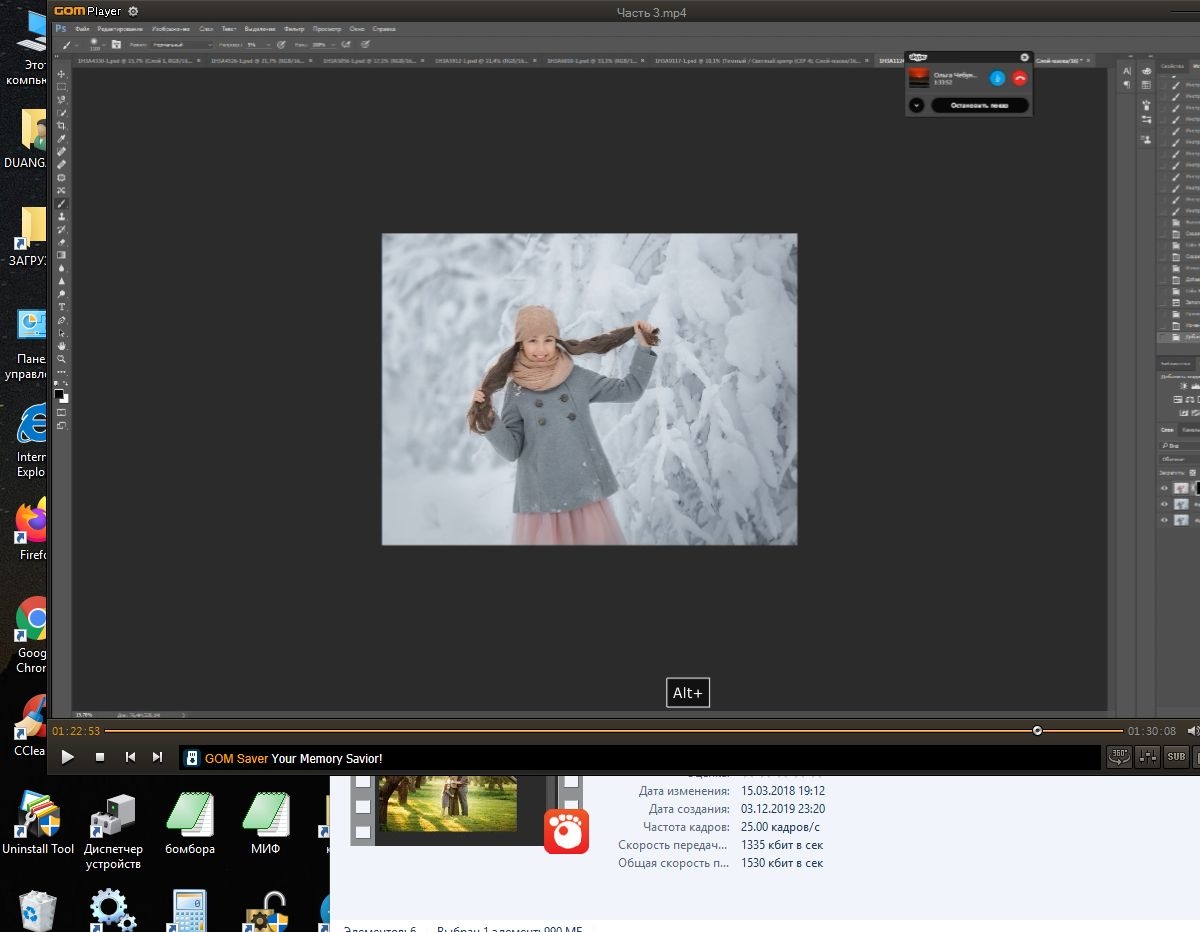Select the video thumbnail in the Explorer preview
Image resolution: width=1200 pixels, height=932 pixels.
[451, 803]
